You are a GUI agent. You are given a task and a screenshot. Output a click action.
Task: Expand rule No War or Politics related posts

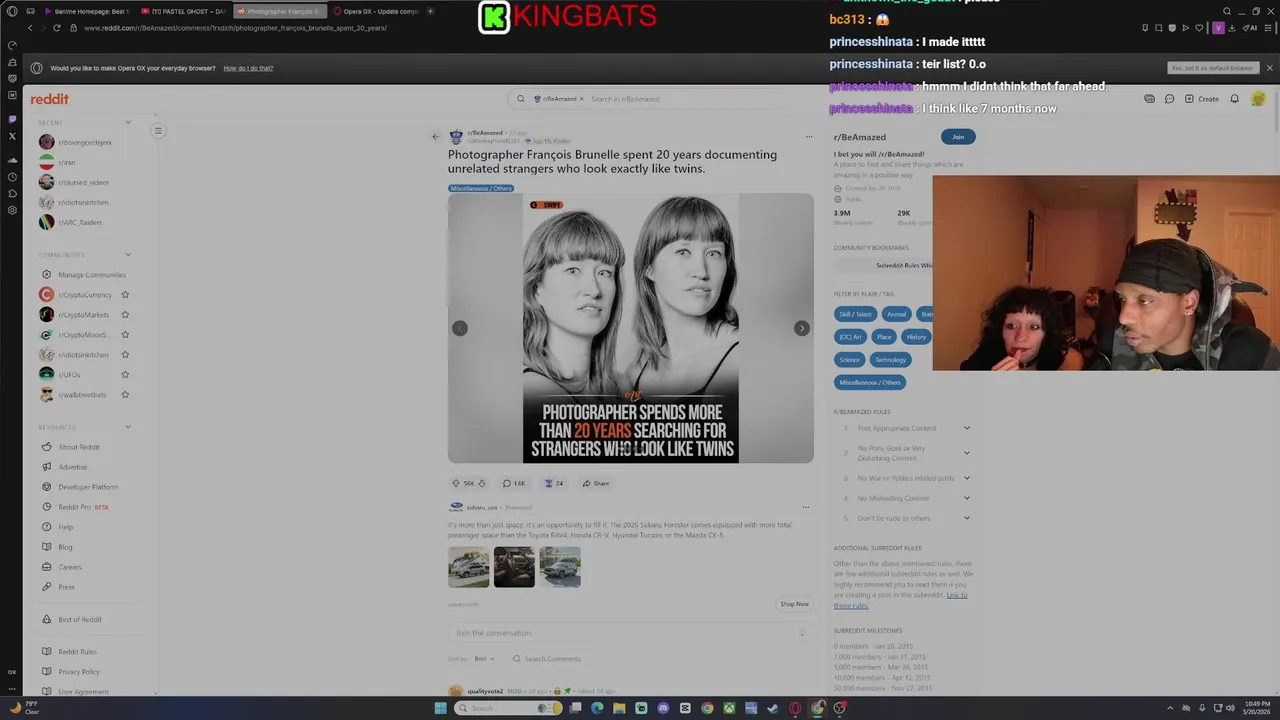[966, 478]
